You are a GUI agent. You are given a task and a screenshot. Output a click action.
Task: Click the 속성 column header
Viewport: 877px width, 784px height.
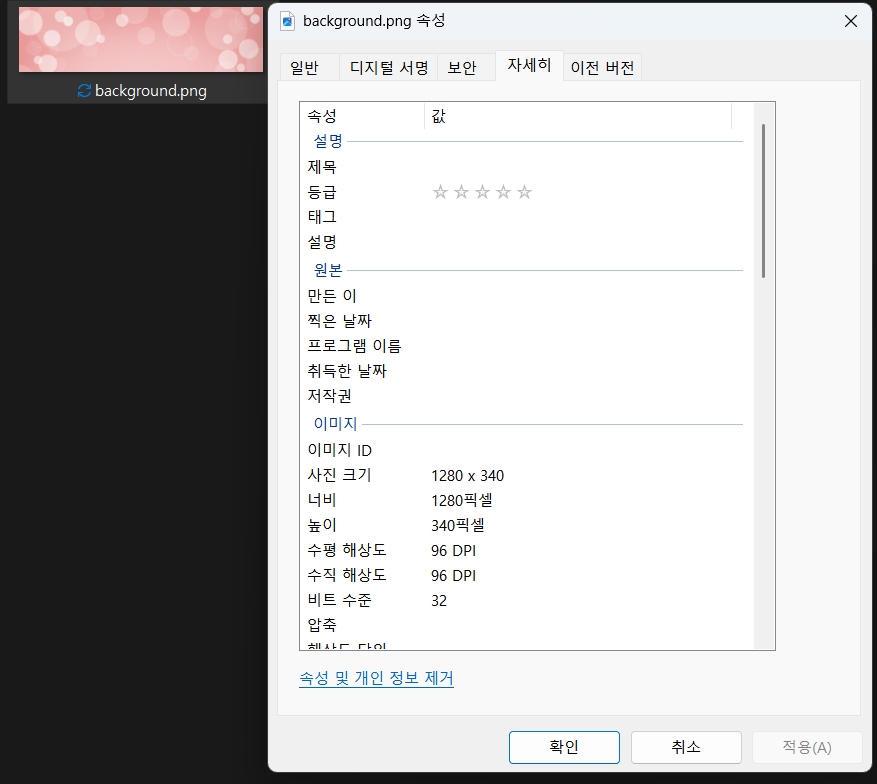coord(362,116)
